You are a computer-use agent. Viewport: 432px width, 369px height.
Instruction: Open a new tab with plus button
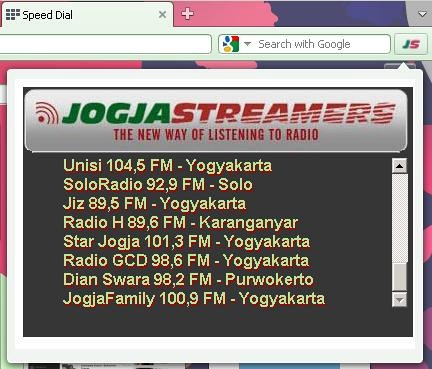coord(187,14)
